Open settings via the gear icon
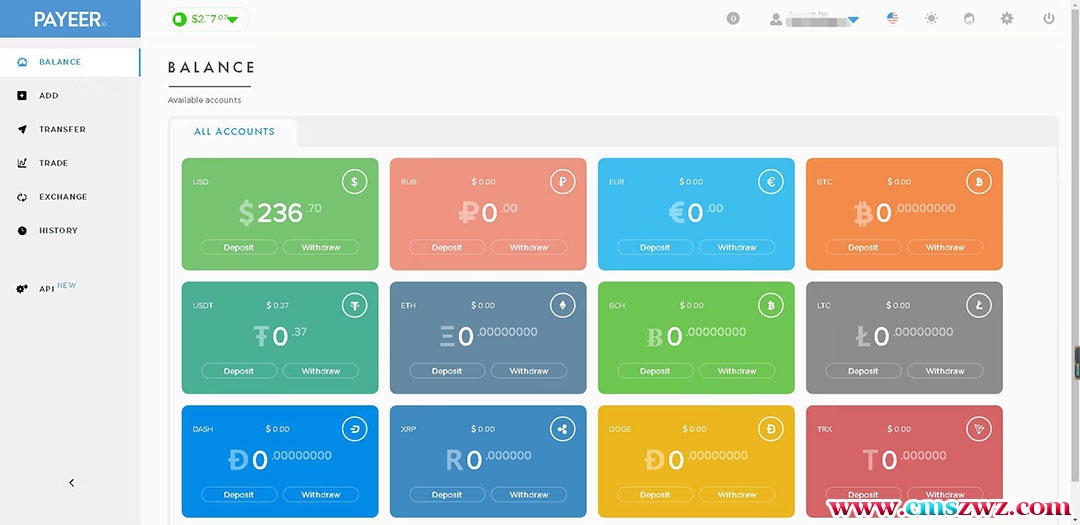The width and height of the screenshot is (1080, 525). pos(1007,18)
